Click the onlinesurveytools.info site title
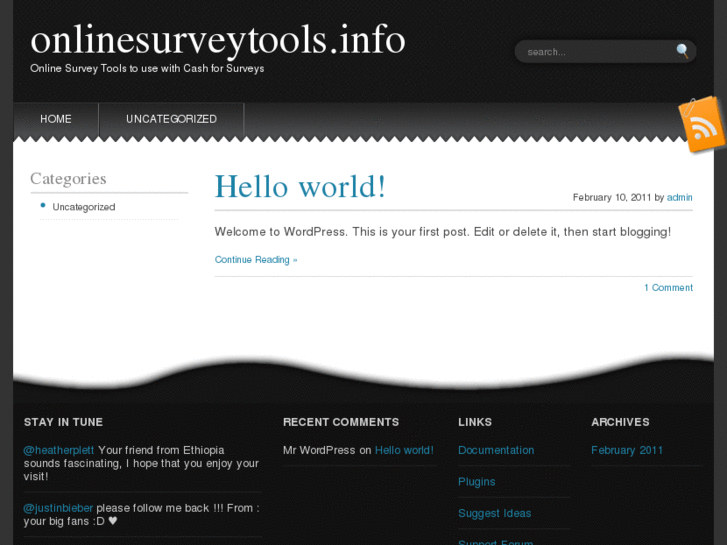 (x=218, y=40)
